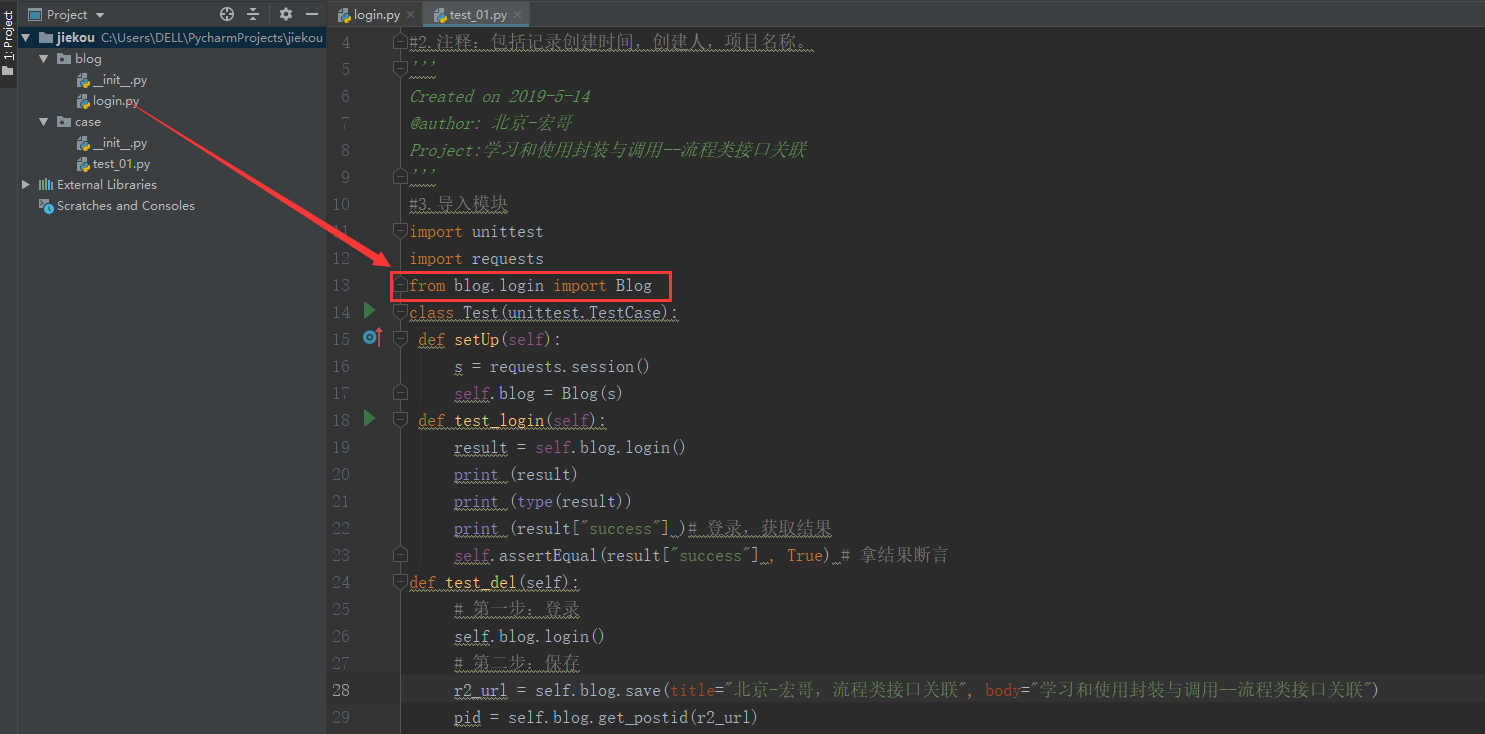Collapse the setUp method fold marker on line 15

click(x=401, y=338)
